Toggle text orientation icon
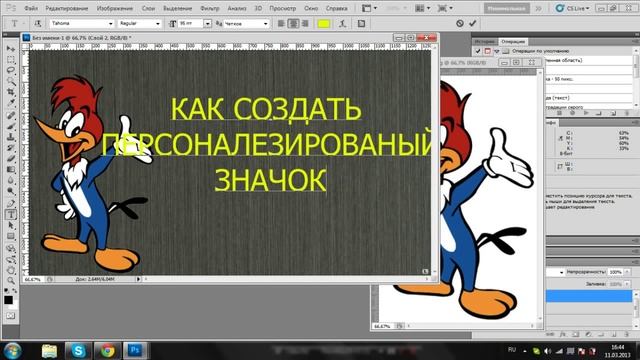Viewport: 640px width, 360px height. tap(38, 24)
